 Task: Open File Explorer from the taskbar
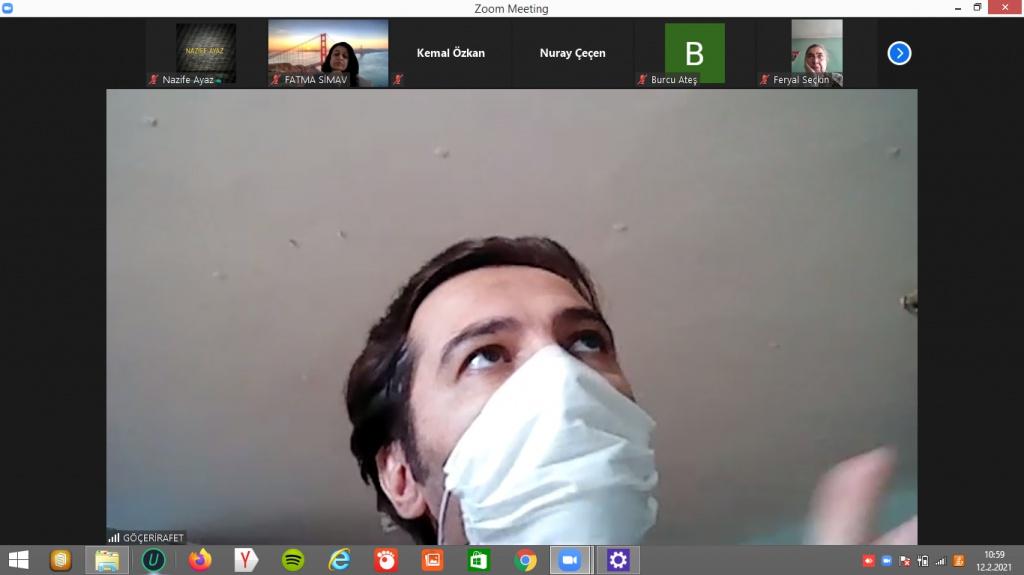click(107, 560)
